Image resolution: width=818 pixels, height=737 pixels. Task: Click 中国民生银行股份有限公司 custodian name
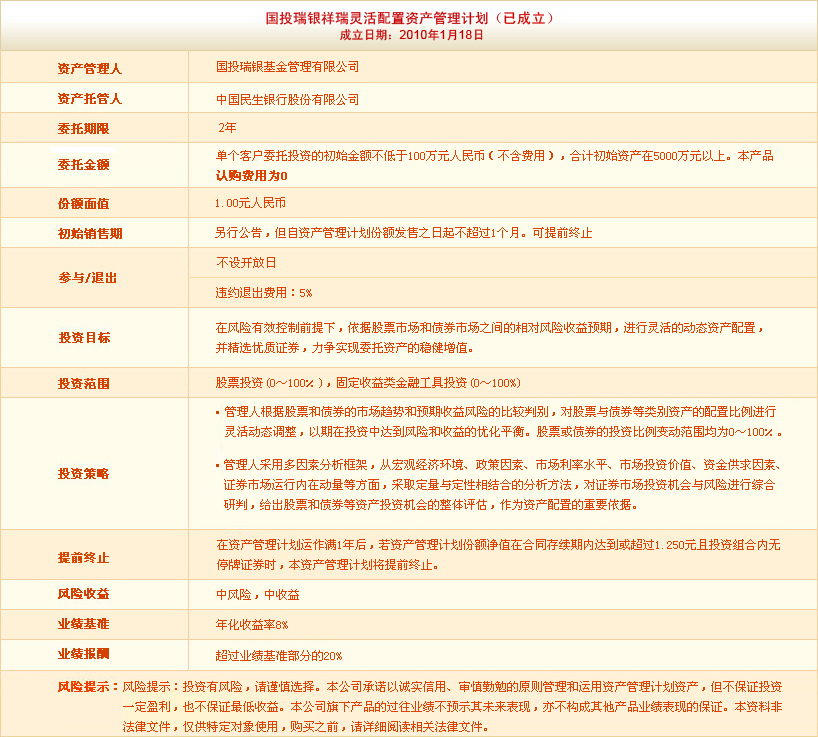pyautogui.click(x=287, y=100)
